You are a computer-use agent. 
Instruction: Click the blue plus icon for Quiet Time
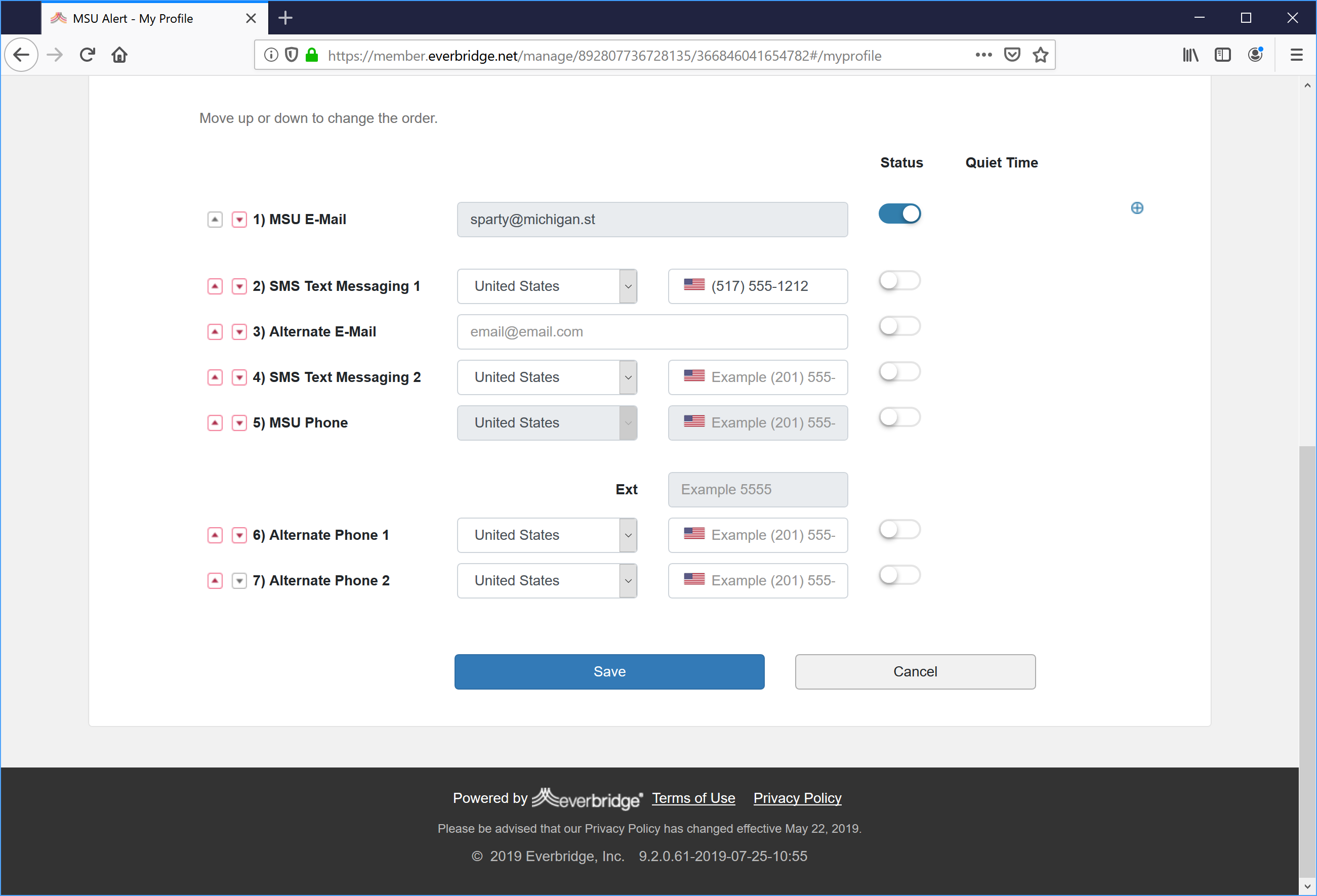click(x=1136, y=208)
